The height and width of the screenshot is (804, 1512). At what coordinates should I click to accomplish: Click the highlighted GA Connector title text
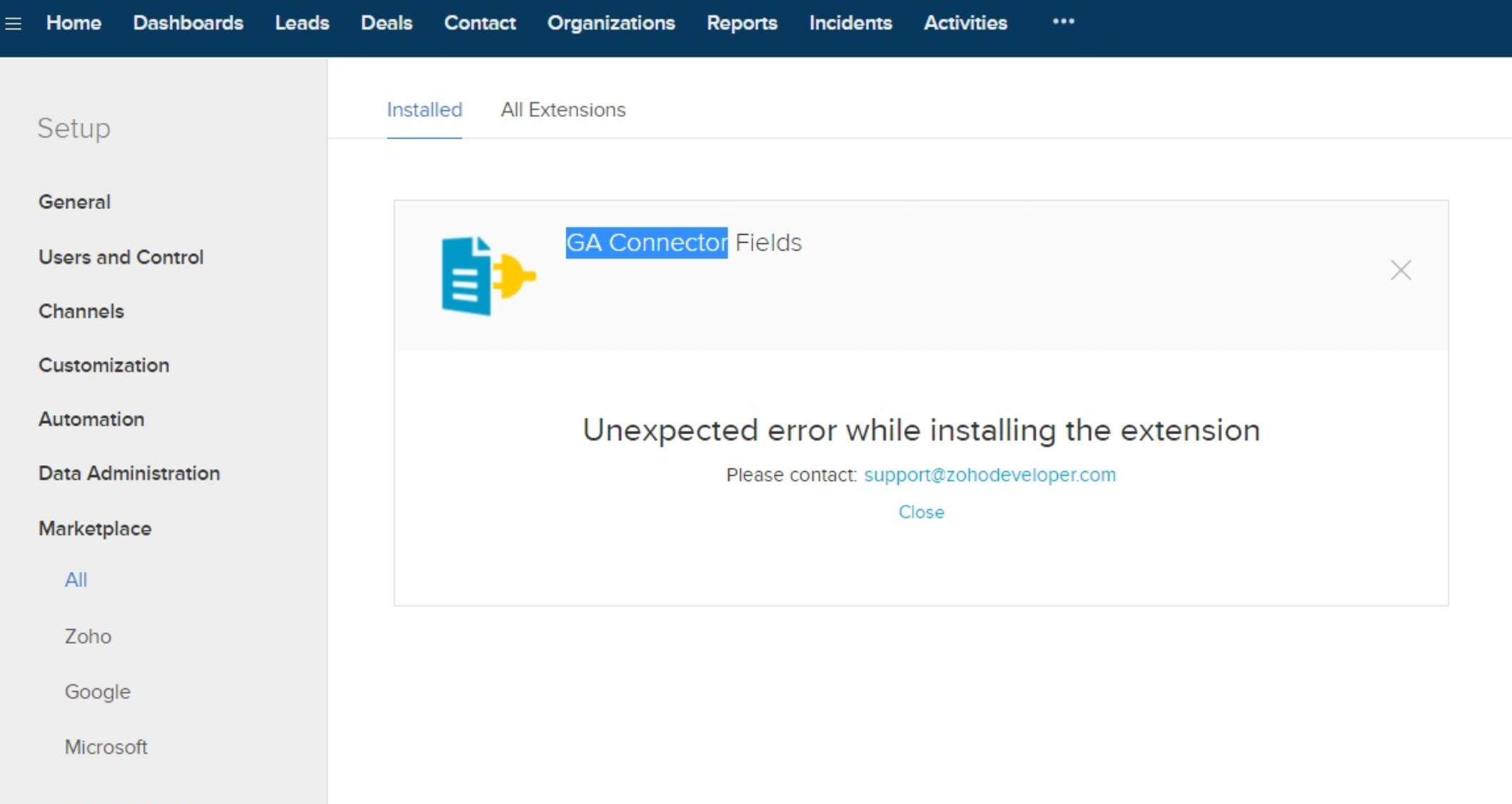click(x=647, y=243)
